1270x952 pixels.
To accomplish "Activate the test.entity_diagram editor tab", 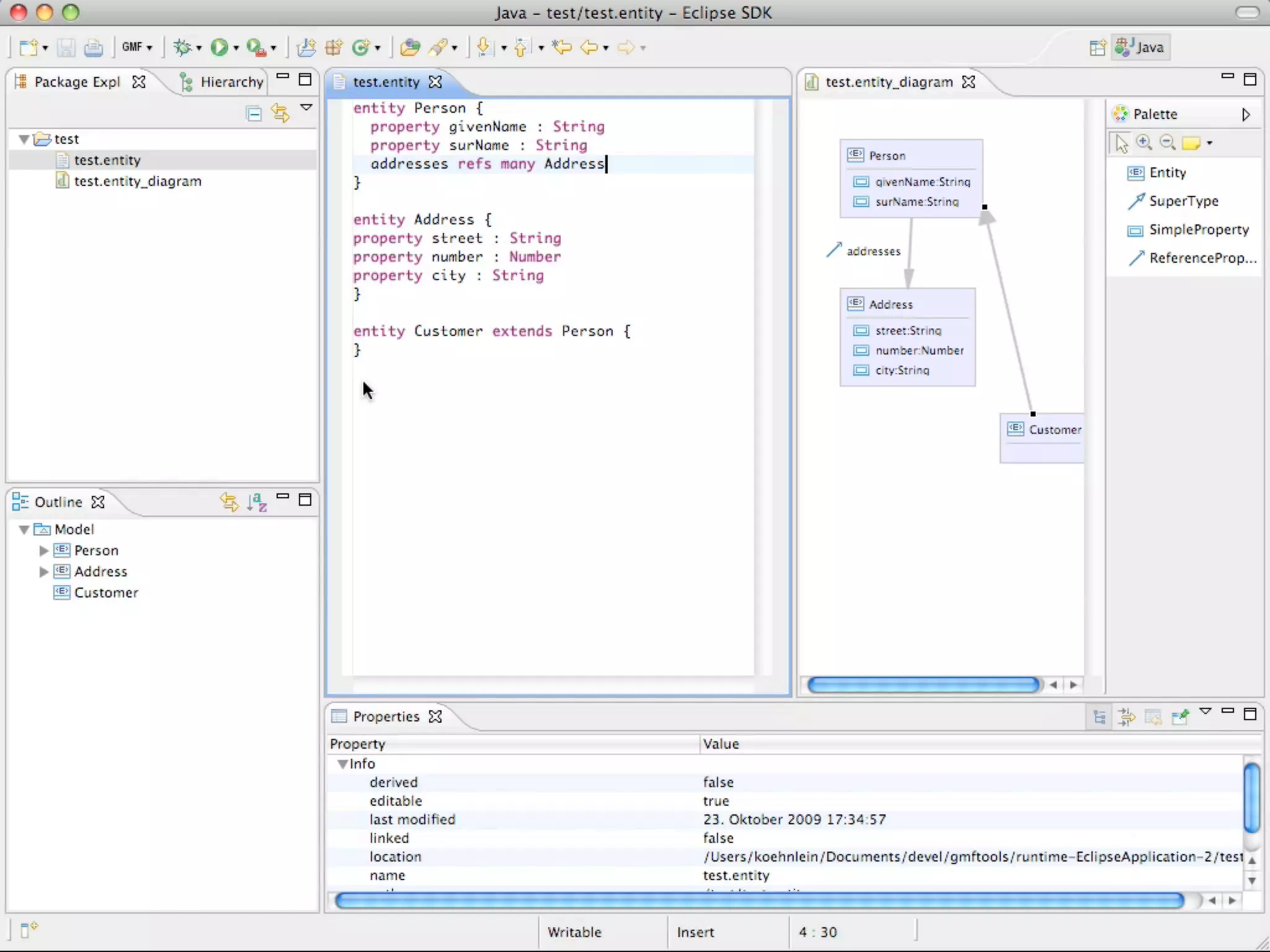I will coord(888,82).
